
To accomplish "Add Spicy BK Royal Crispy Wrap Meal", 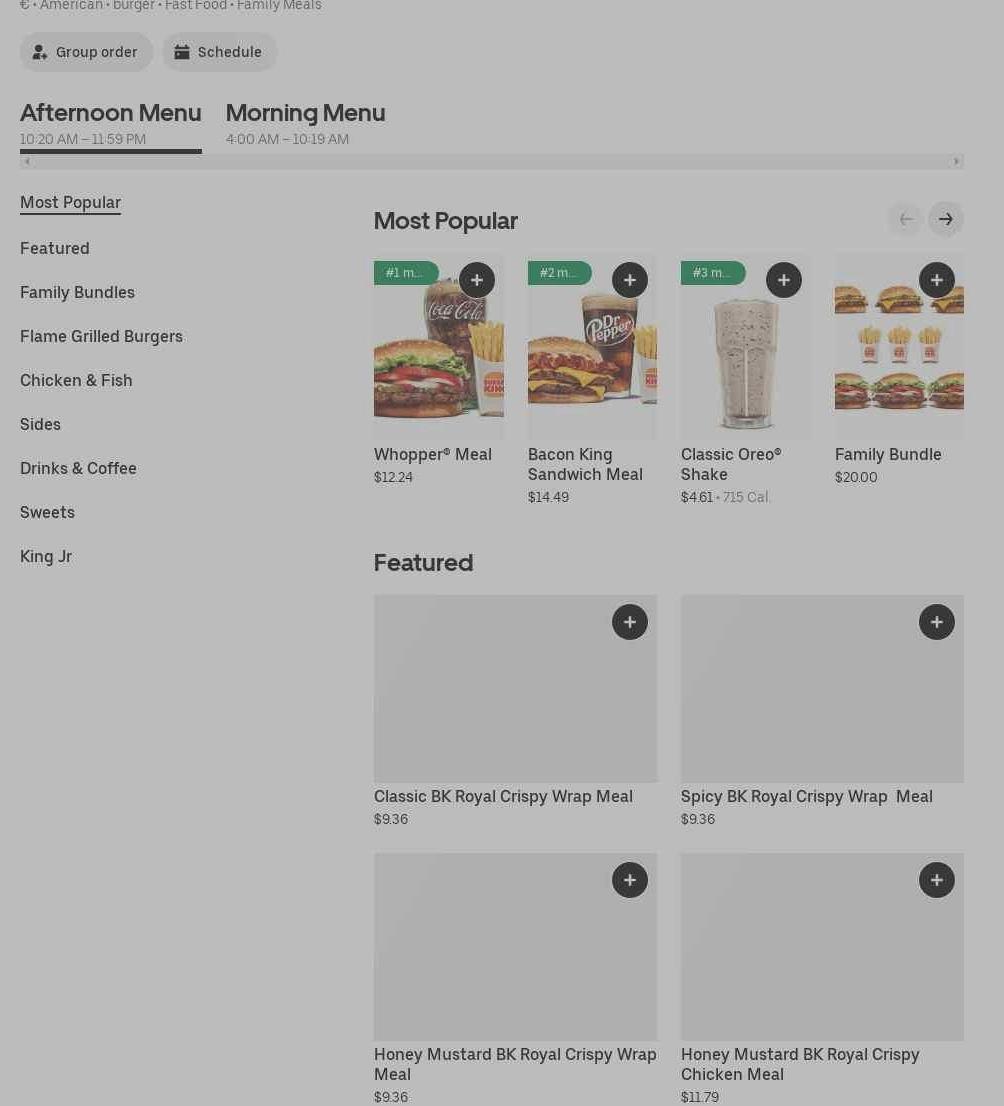I will click(937, 622).
